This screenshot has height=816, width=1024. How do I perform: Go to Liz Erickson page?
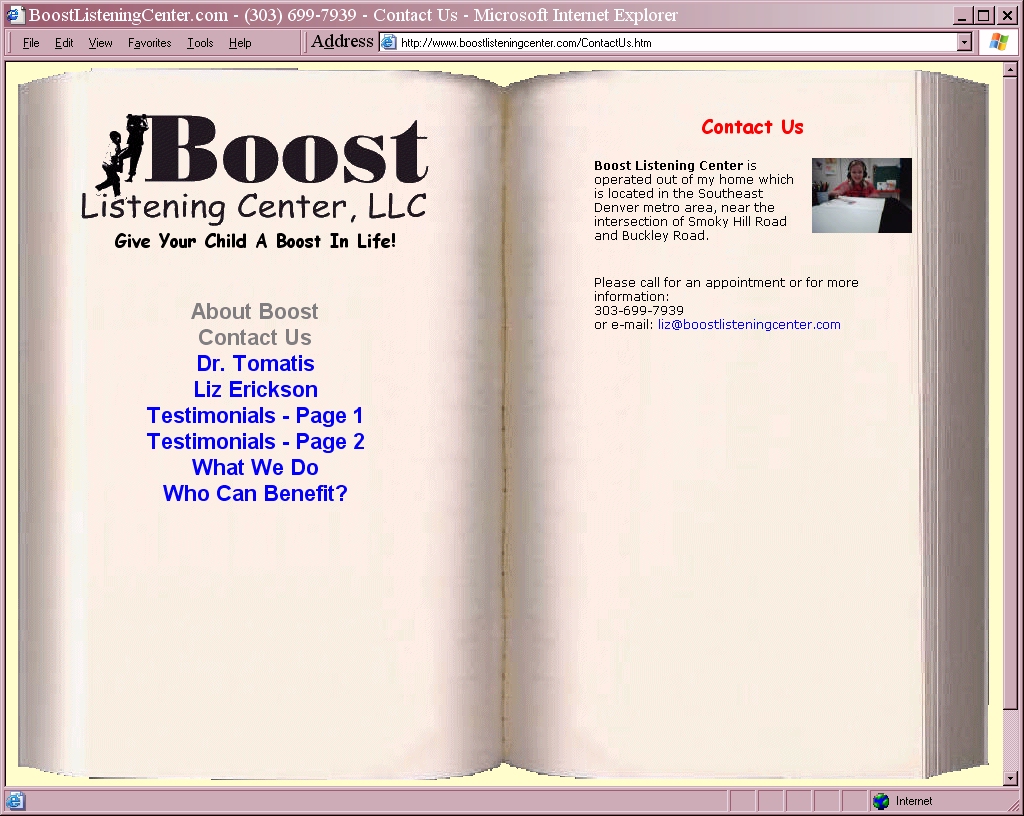tap(255, 390)
